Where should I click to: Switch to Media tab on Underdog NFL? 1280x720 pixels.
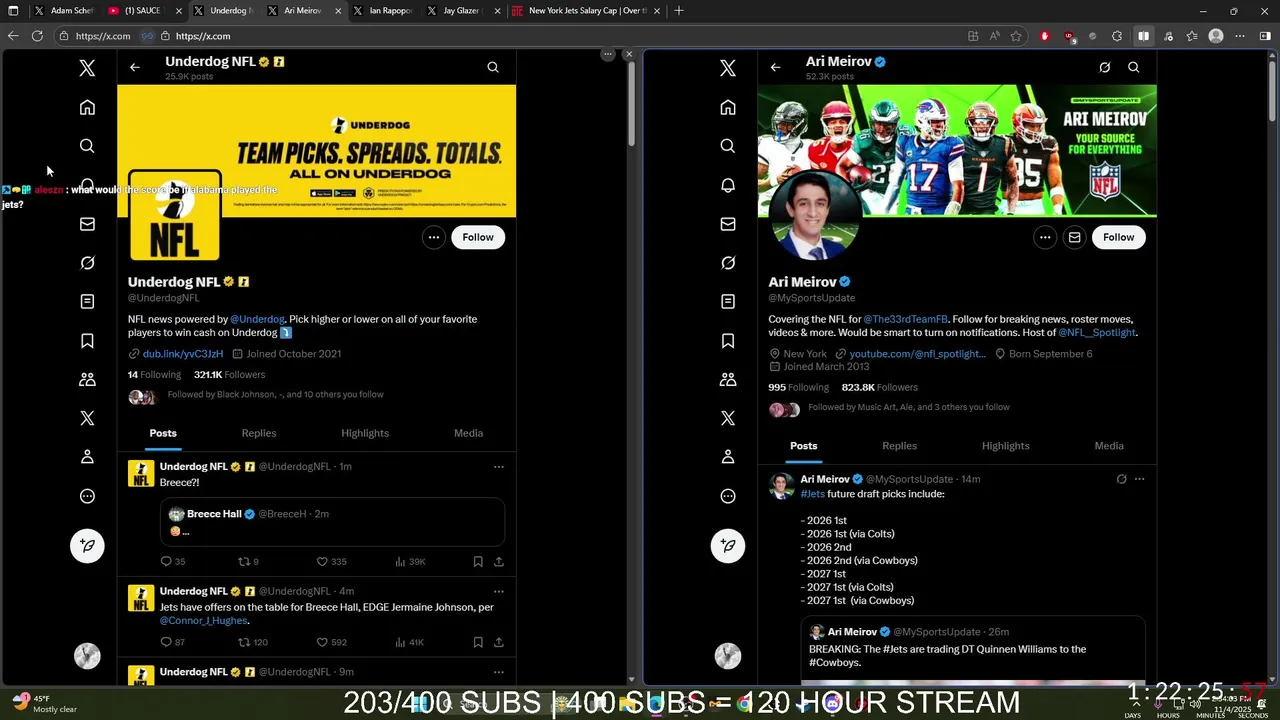pos(468,433)
